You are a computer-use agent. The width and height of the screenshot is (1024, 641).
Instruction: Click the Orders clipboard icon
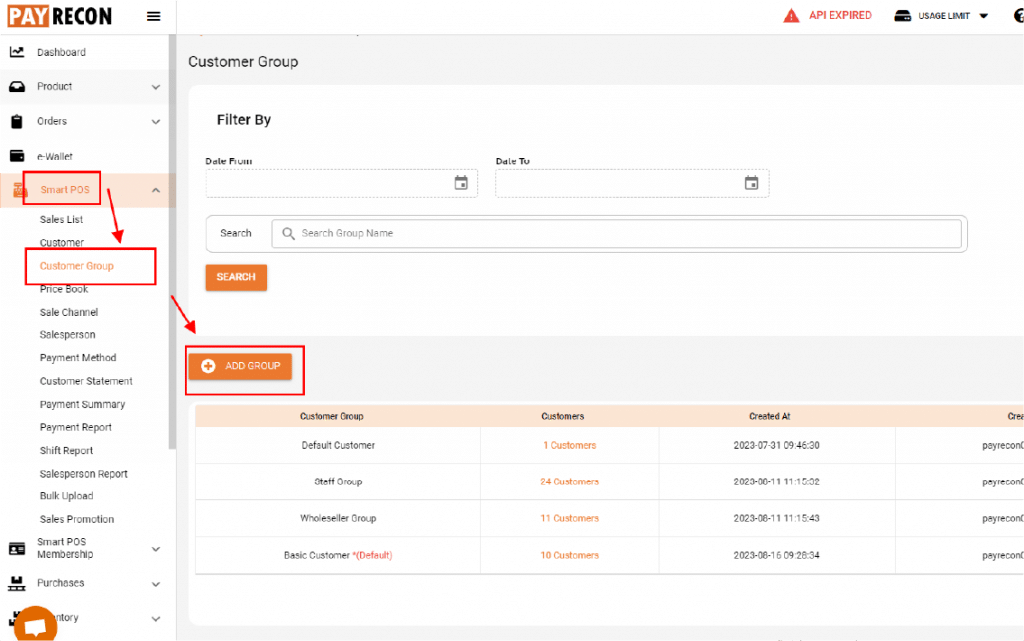coord(17,121)
